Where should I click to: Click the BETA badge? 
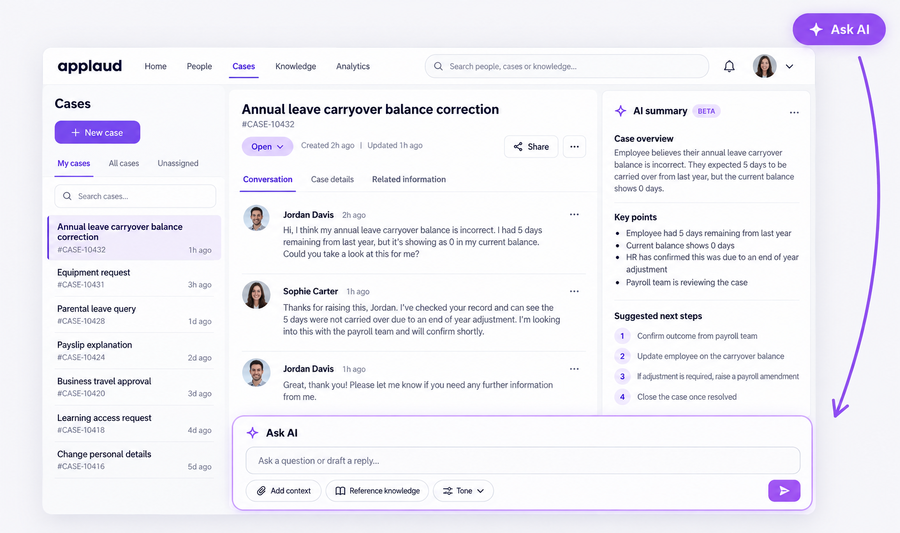(707, 111)
